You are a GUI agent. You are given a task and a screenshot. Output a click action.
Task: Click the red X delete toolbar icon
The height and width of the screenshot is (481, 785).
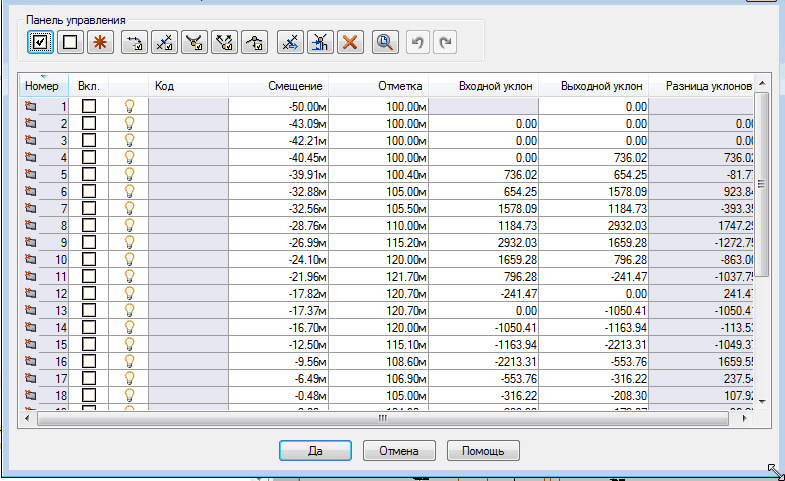pyautogui.click(x=349, y=42)
